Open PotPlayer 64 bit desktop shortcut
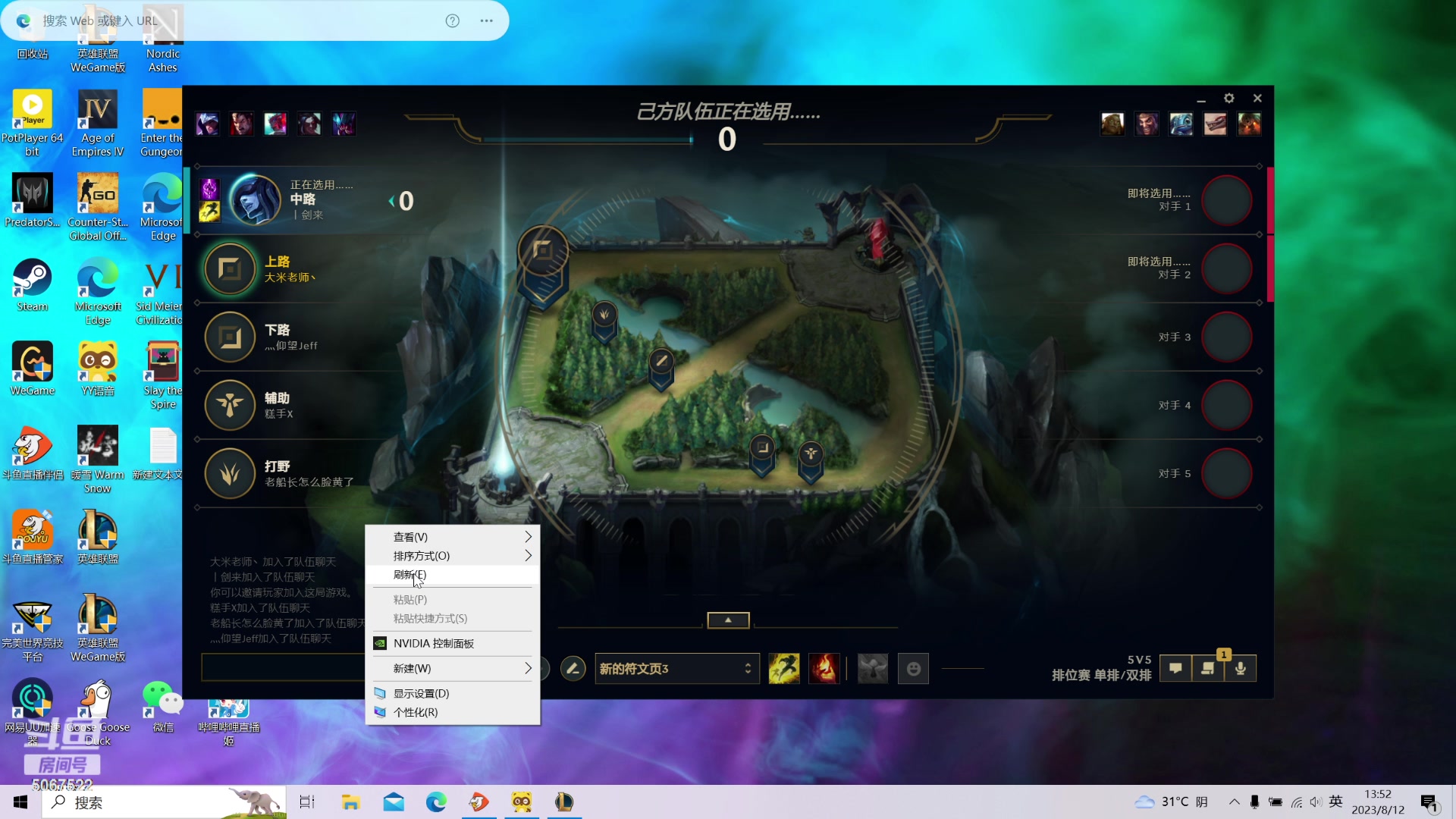This screenshot has width=1456, height=819. [x=33, y=124]
